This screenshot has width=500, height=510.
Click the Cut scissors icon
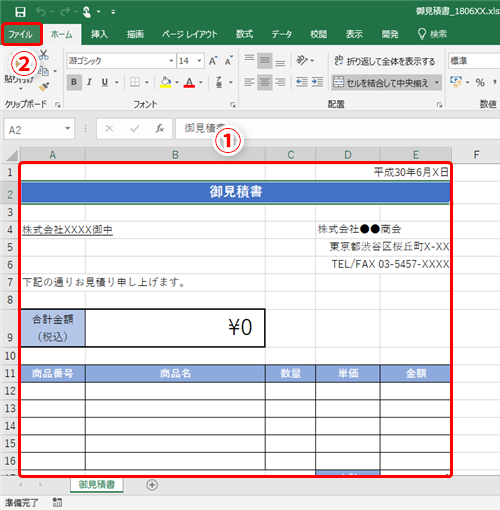click(44, 55)
